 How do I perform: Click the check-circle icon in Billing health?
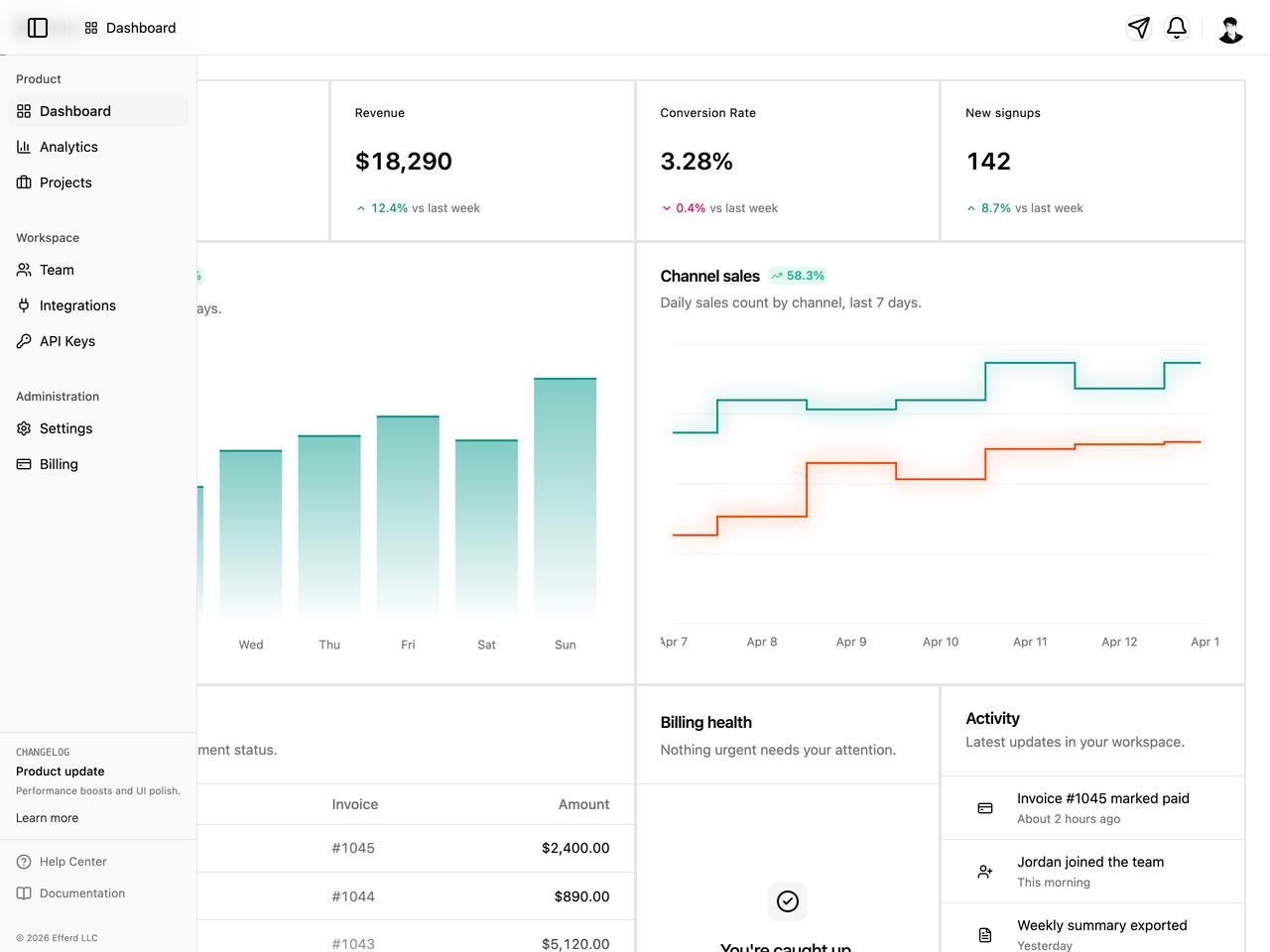click(788, 901)
